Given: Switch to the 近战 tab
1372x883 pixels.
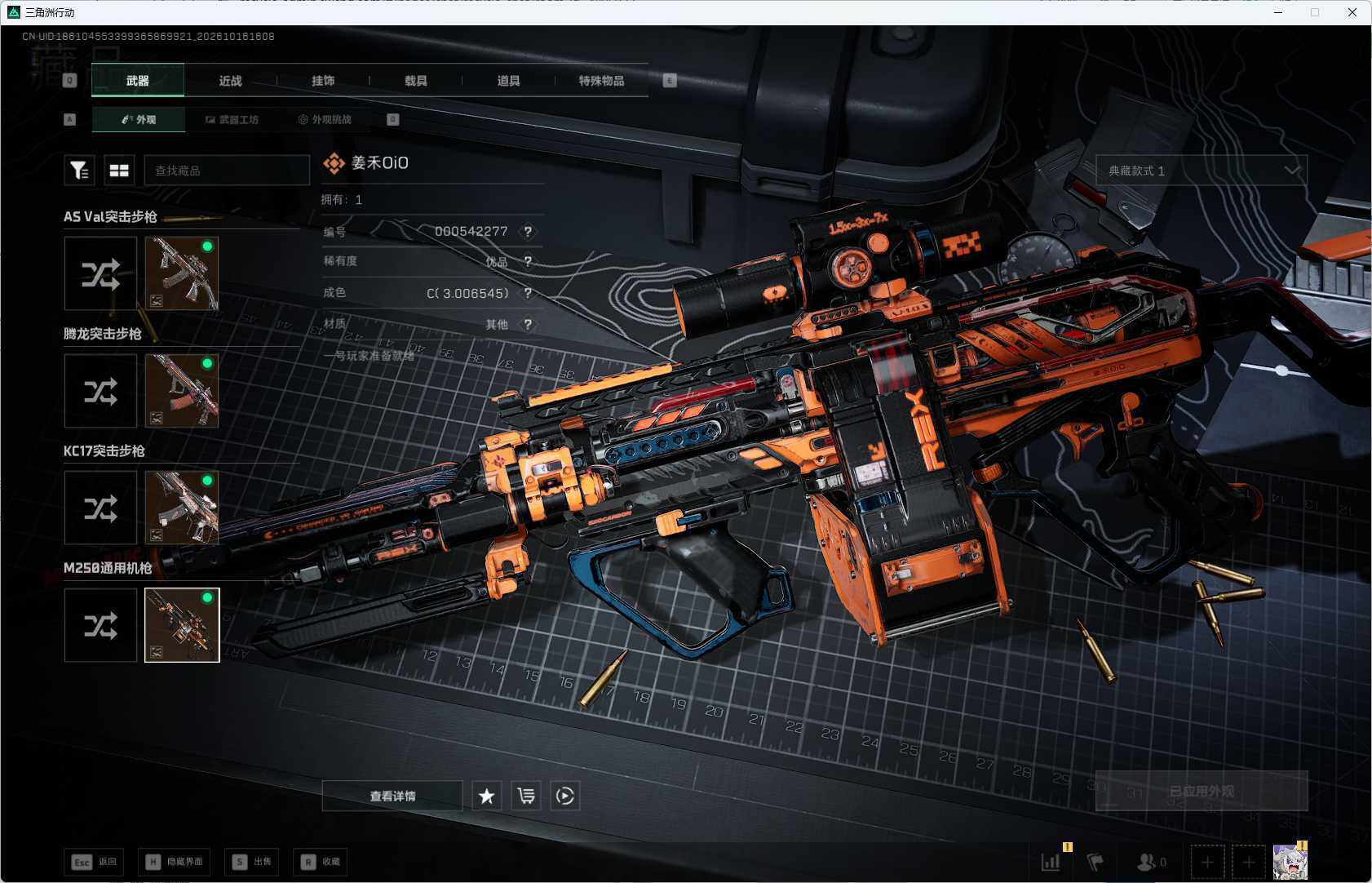Looking at the screenshot, I should 230,81.
